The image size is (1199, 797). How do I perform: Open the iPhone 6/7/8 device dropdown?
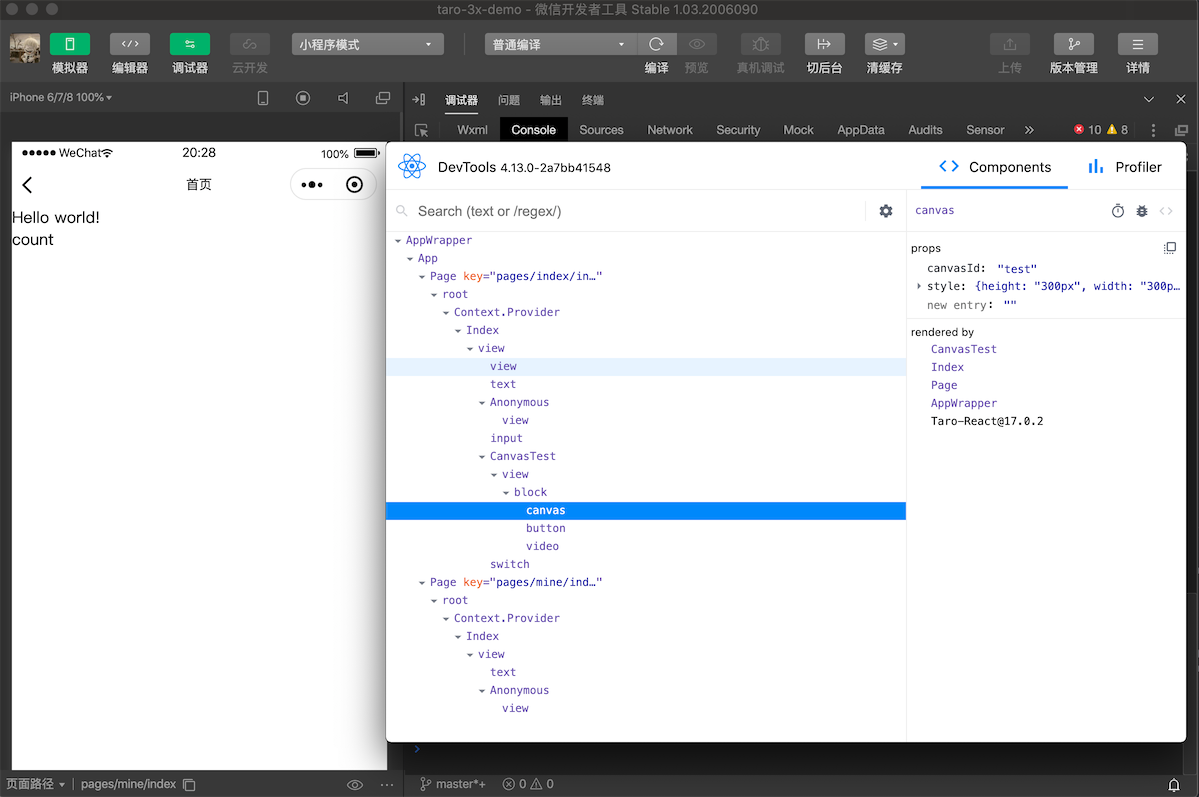pos(60,98)
